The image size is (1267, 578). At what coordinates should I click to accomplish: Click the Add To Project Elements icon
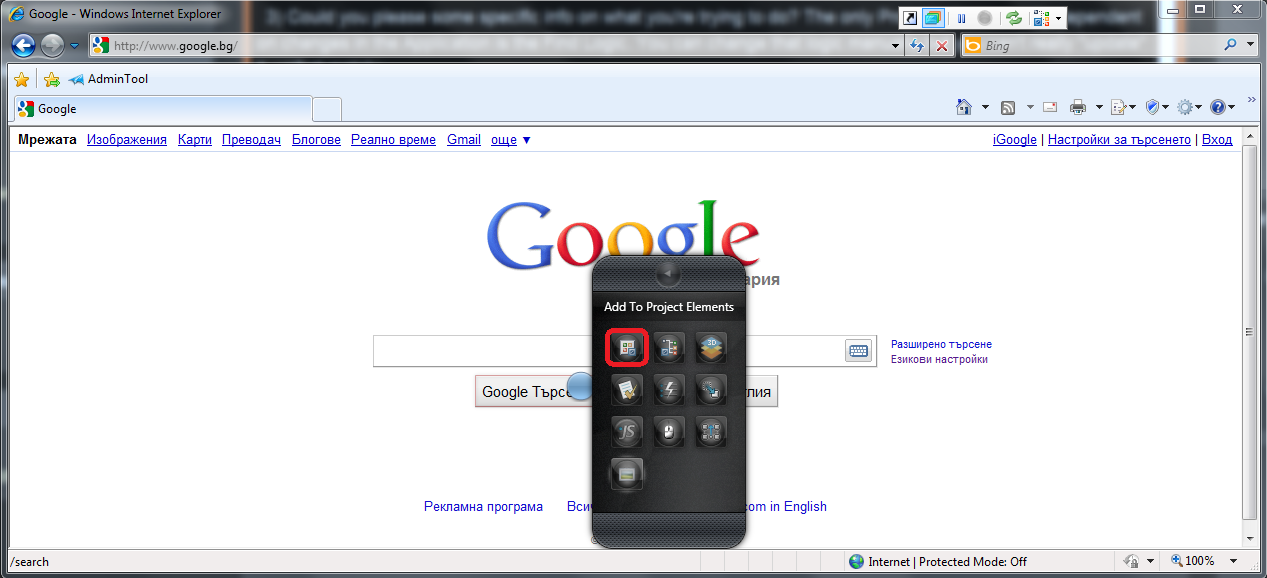pos(627,348)
